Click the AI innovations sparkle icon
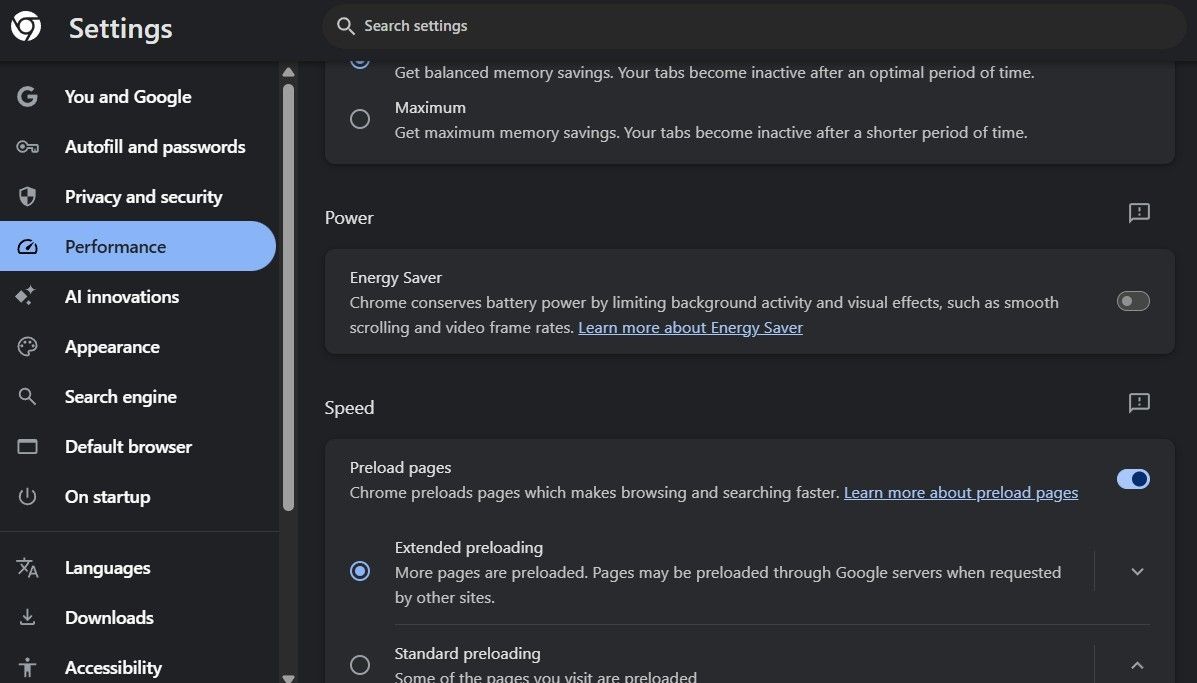 (x=27, y=297)
